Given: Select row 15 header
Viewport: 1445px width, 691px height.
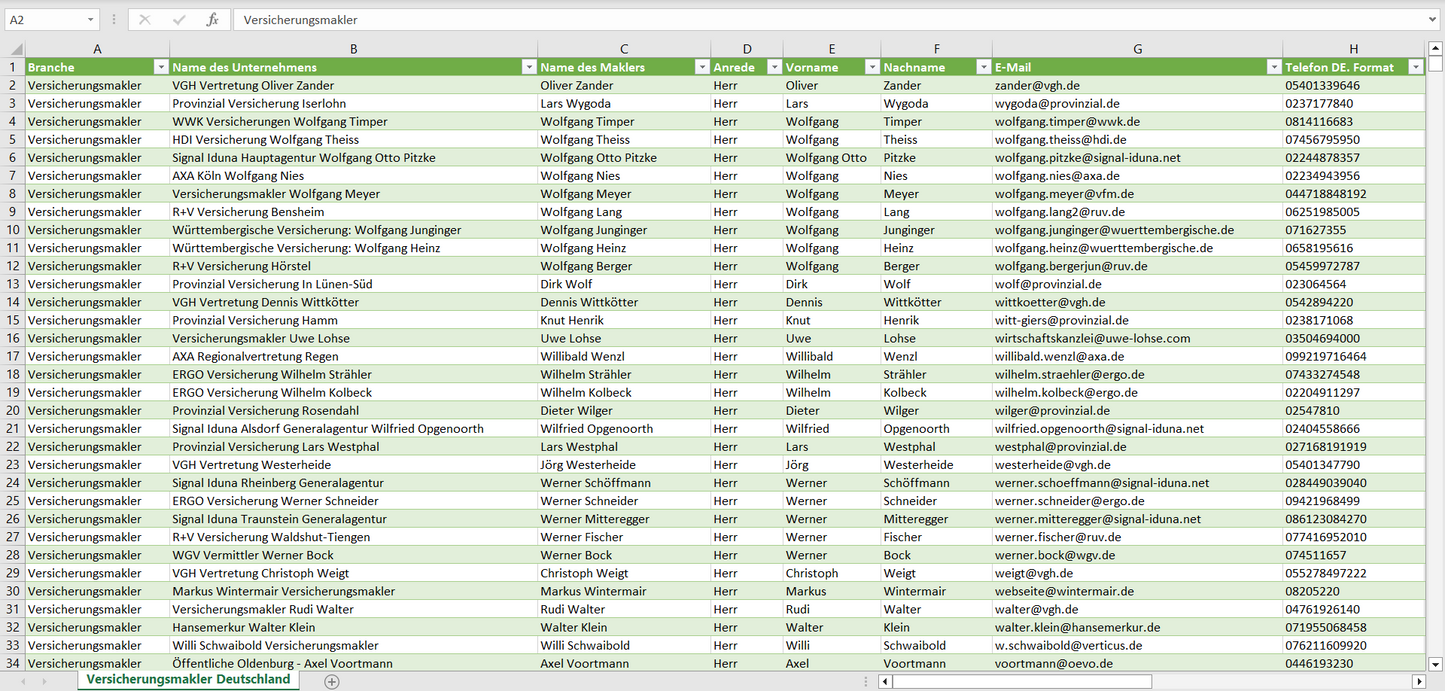Looking at the screenshot, I should click(x=12, y=320).
